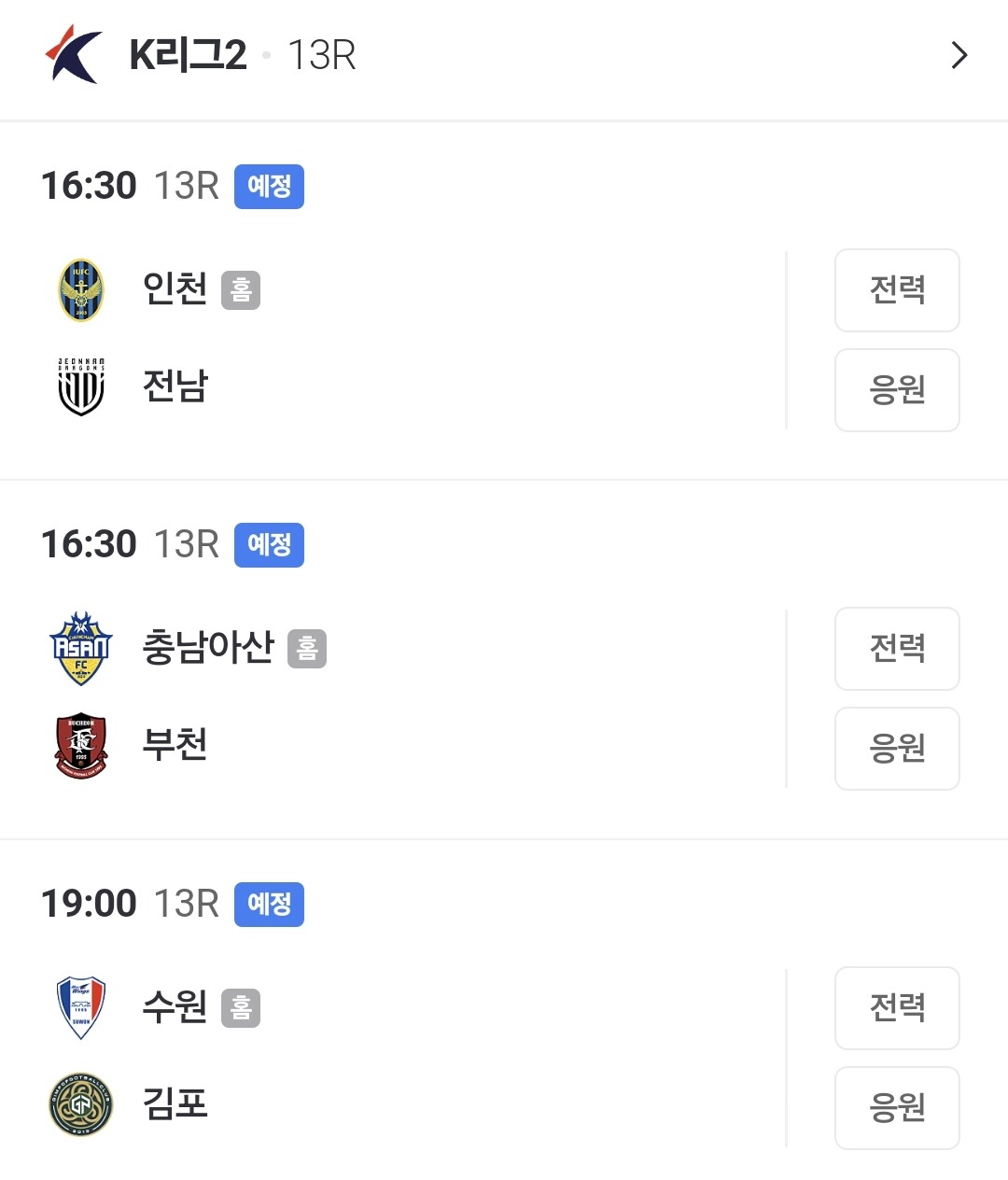Tap the 예정 badge on first 16:30 match
The image size is (1008, 1180).
(x=269, y=186)
